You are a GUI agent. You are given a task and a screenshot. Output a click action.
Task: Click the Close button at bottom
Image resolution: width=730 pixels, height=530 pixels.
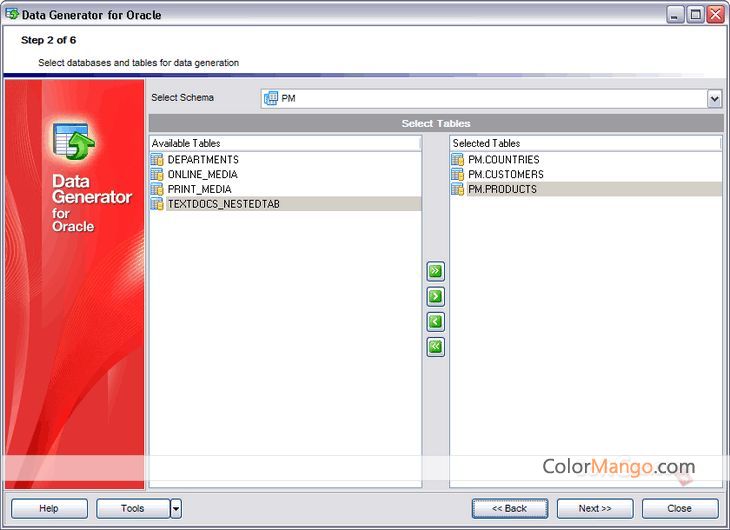pos(680,509)
